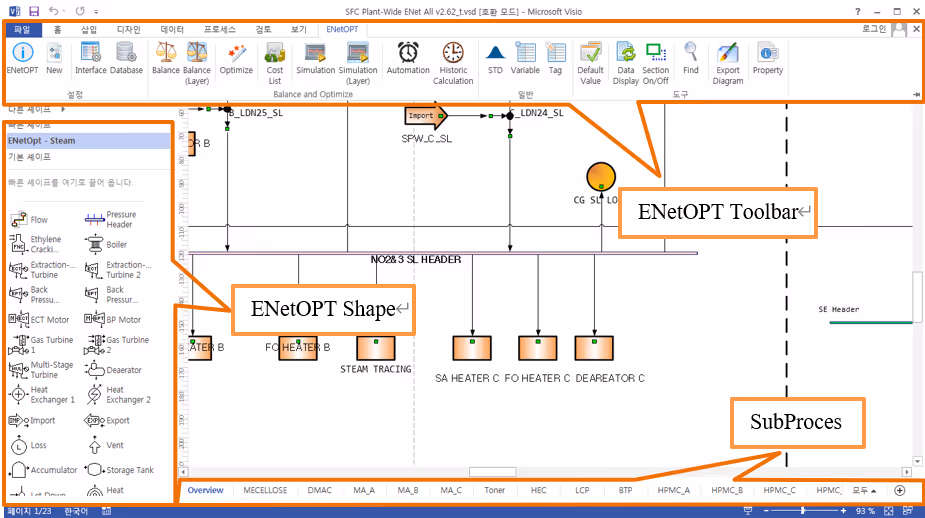925x518 pixels.
Task: Start Simulation (Layer) tool
Action: pos(357,63)
